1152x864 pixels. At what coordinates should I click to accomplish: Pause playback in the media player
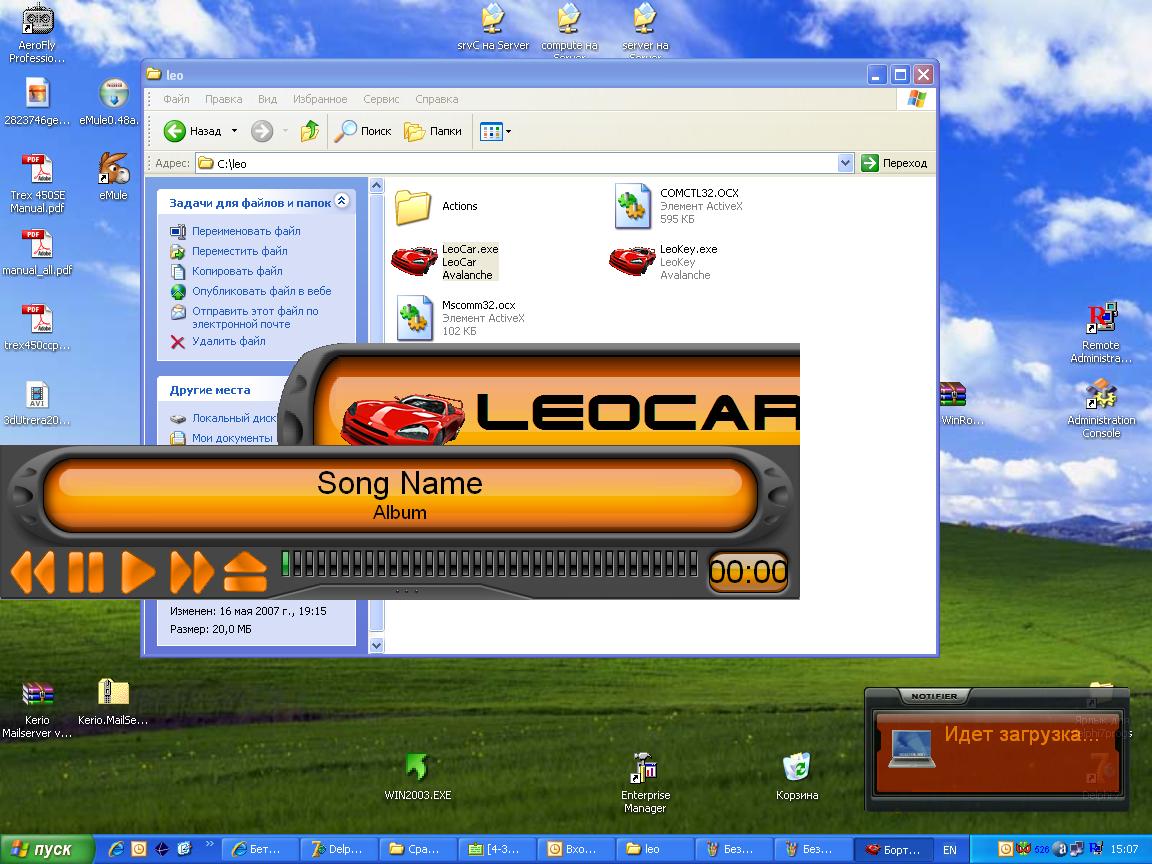[x=85, y=572]
